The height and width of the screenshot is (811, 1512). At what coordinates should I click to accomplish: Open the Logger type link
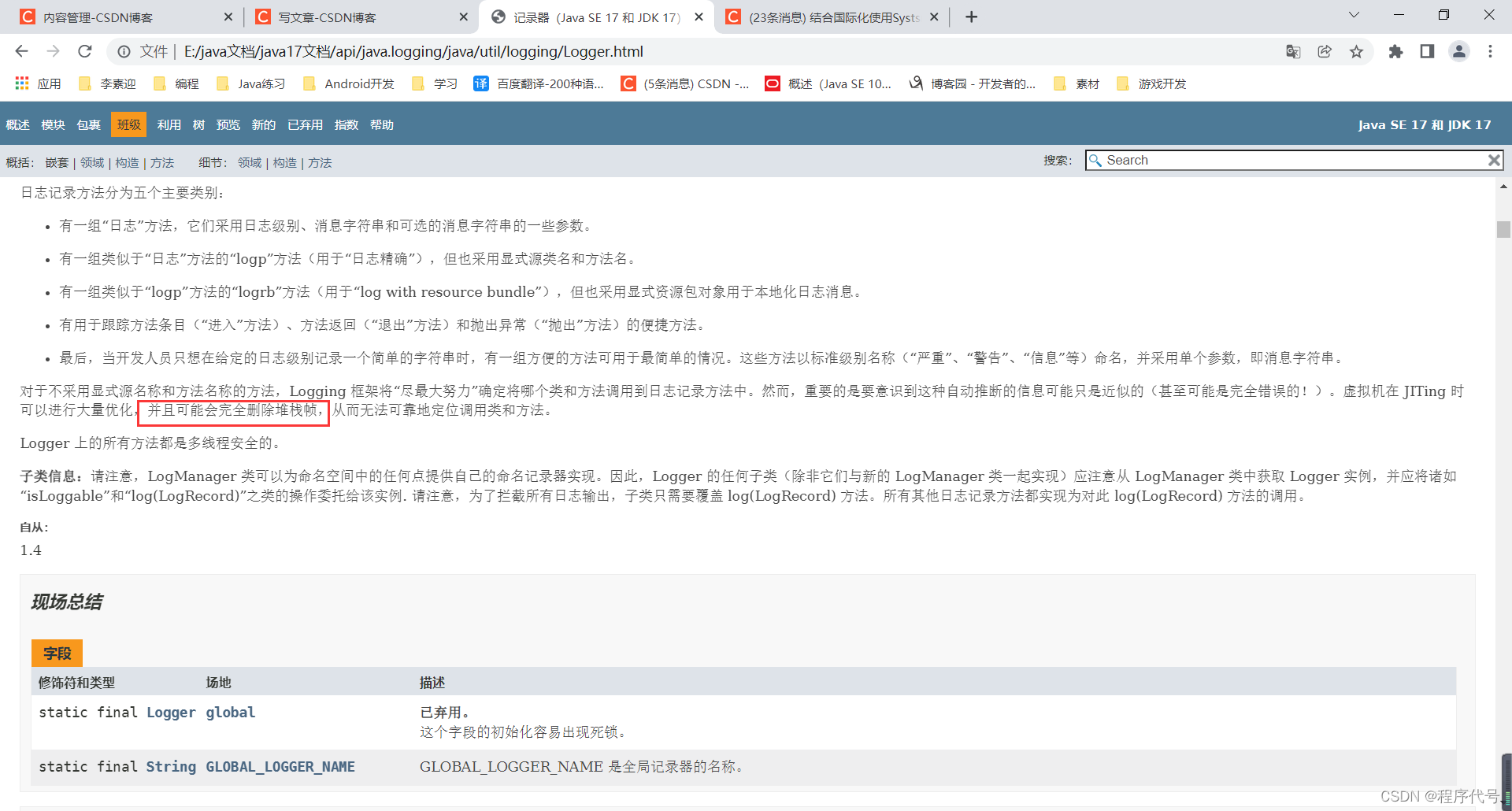click(x=171, y=712)
